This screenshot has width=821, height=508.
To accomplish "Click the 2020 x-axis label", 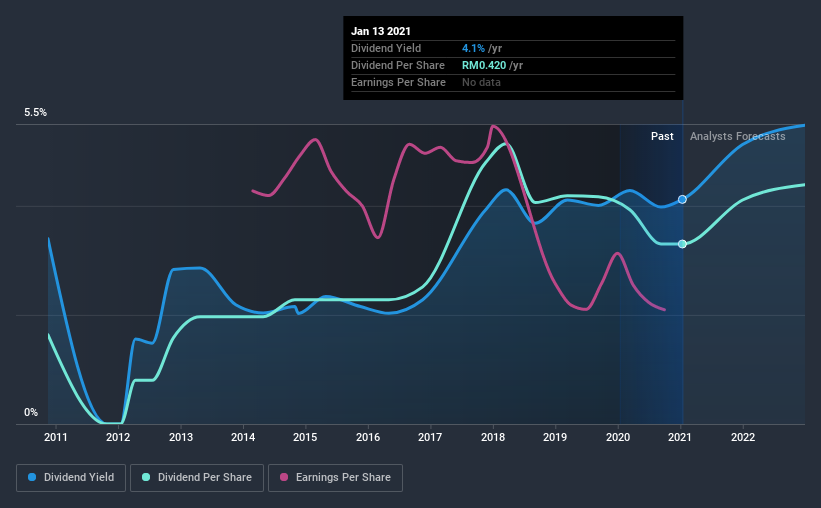I will [x=618, y=437].
